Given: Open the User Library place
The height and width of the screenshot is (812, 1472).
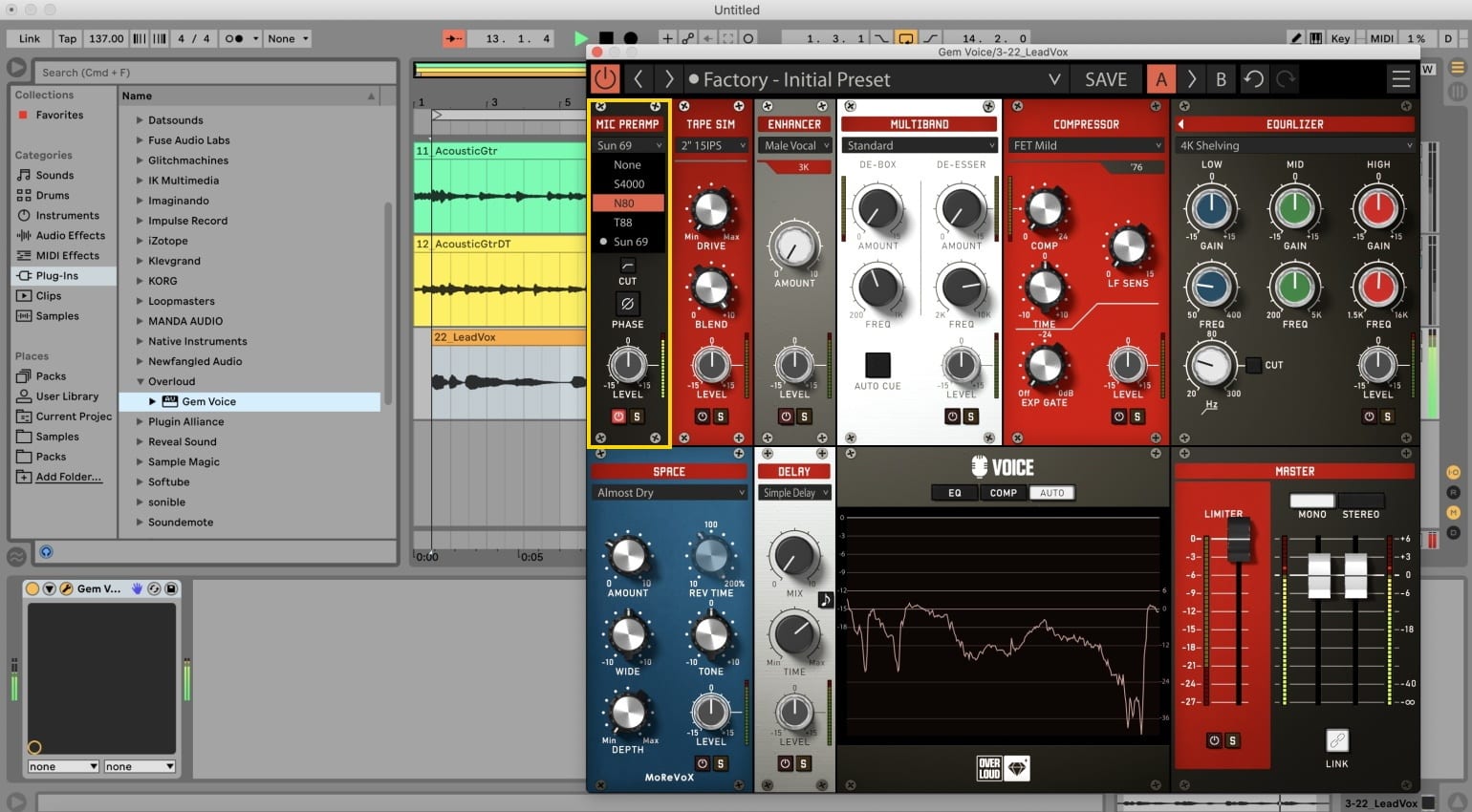Looking at the screenshot, I should point(67,395).
